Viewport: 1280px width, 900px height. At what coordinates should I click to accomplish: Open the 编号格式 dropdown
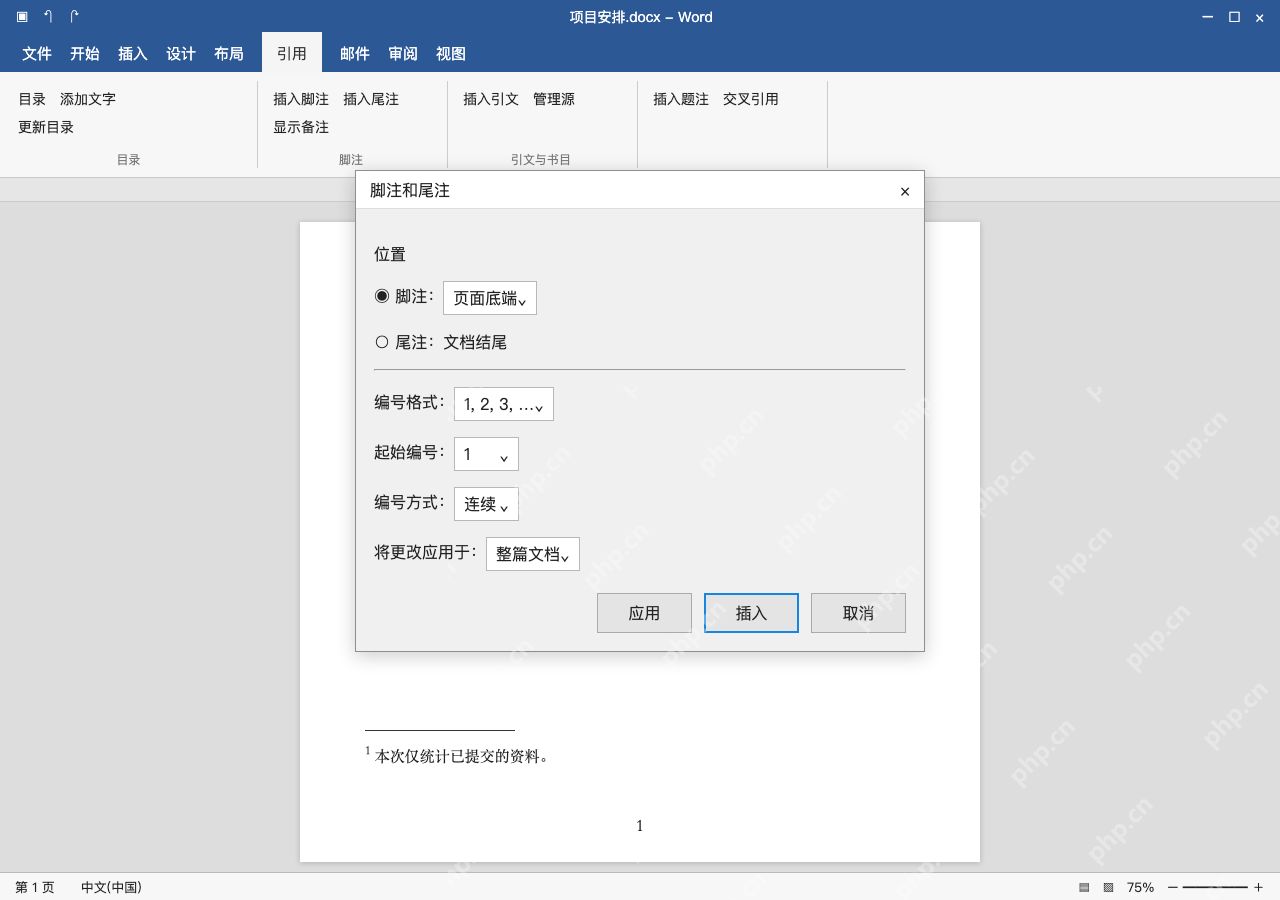click(x=504, y=404)
